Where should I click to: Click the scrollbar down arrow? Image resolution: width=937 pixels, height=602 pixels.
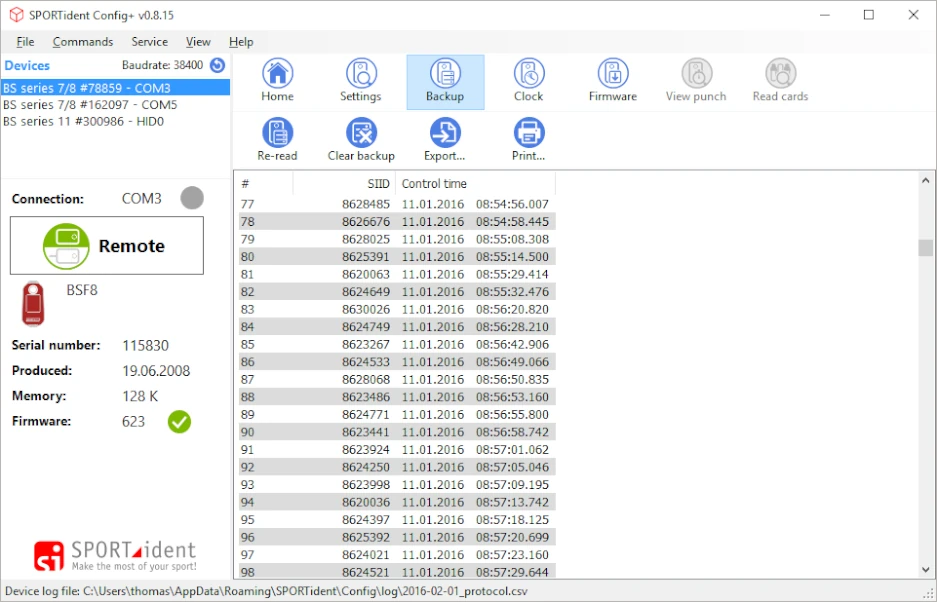click(x=926, y=570)
